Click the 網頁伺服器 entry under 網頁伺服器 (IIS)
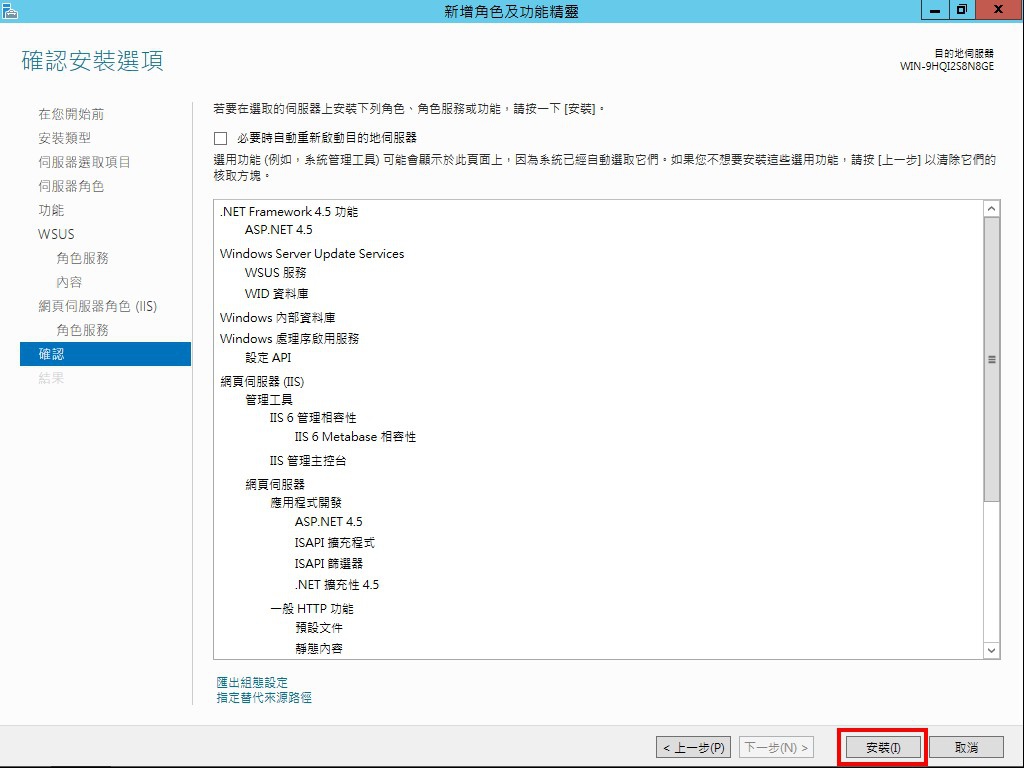The image size is (1024, 768). pos(275,485)
